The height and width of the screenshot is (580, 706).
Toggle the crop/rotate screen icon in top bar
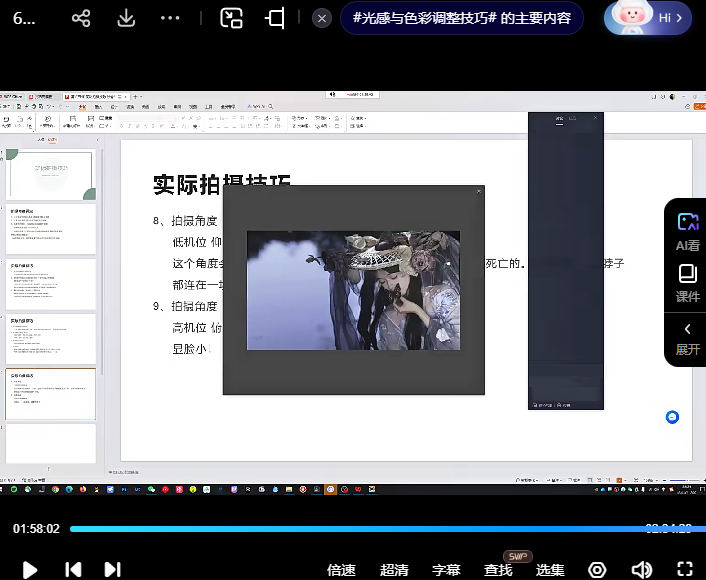coord(275,18)
